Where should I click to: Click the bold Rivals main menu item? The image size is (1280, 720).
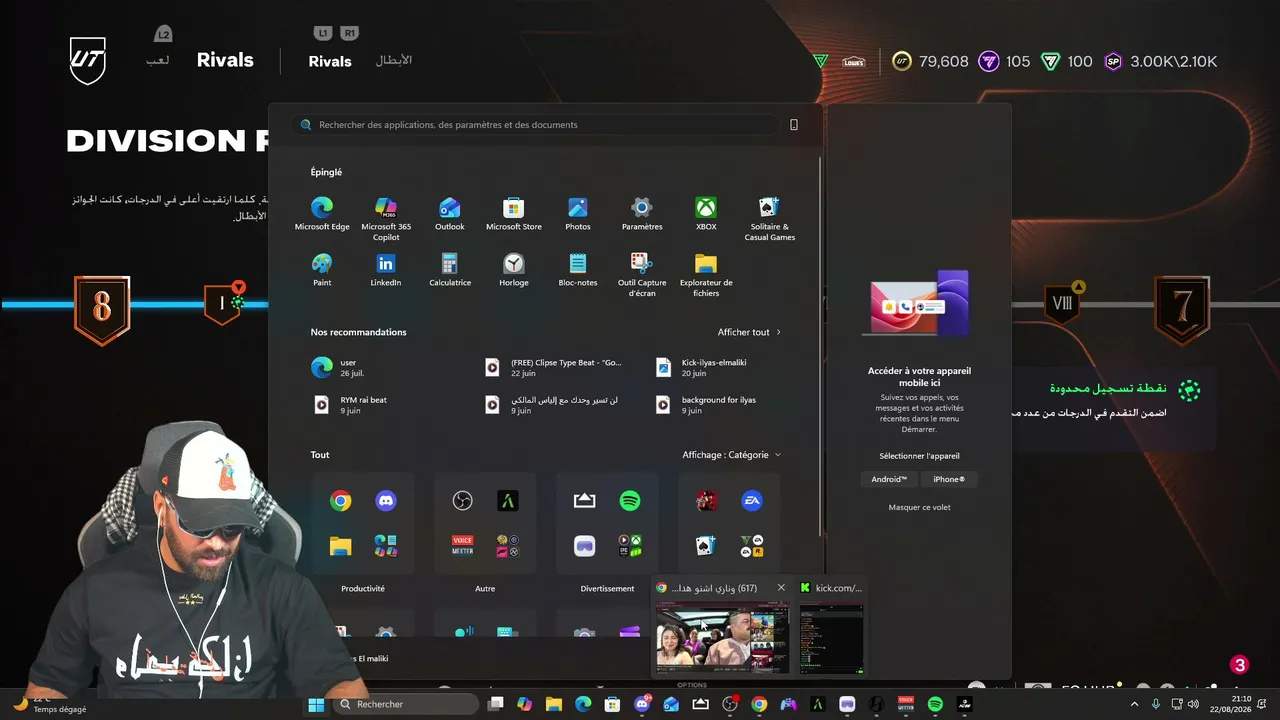pyautogui.click(x=225, y=60)
